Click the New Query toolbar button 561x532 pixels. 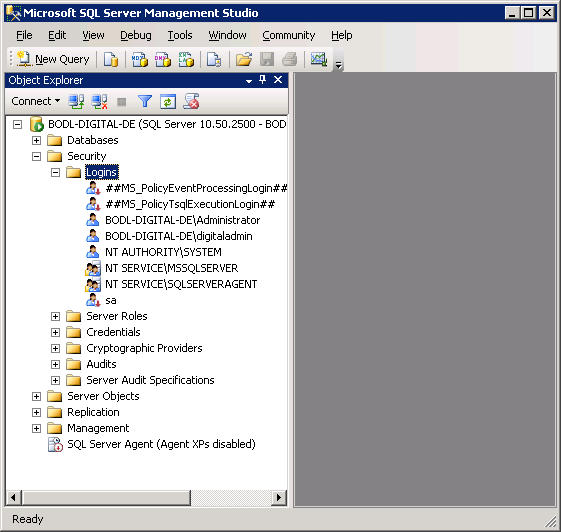click(53, 59)
